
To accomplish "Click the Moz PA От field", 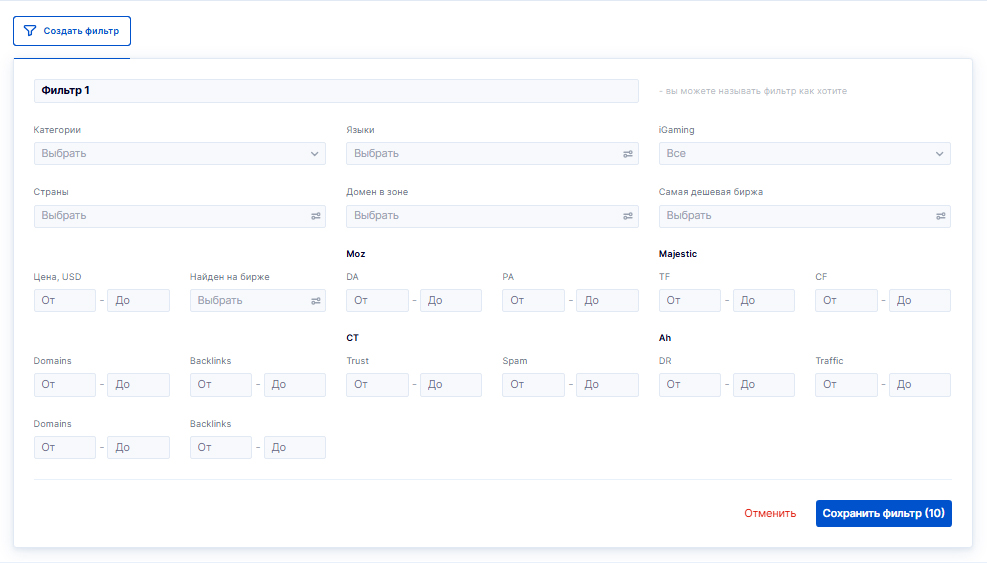I will tap(533, 300).
